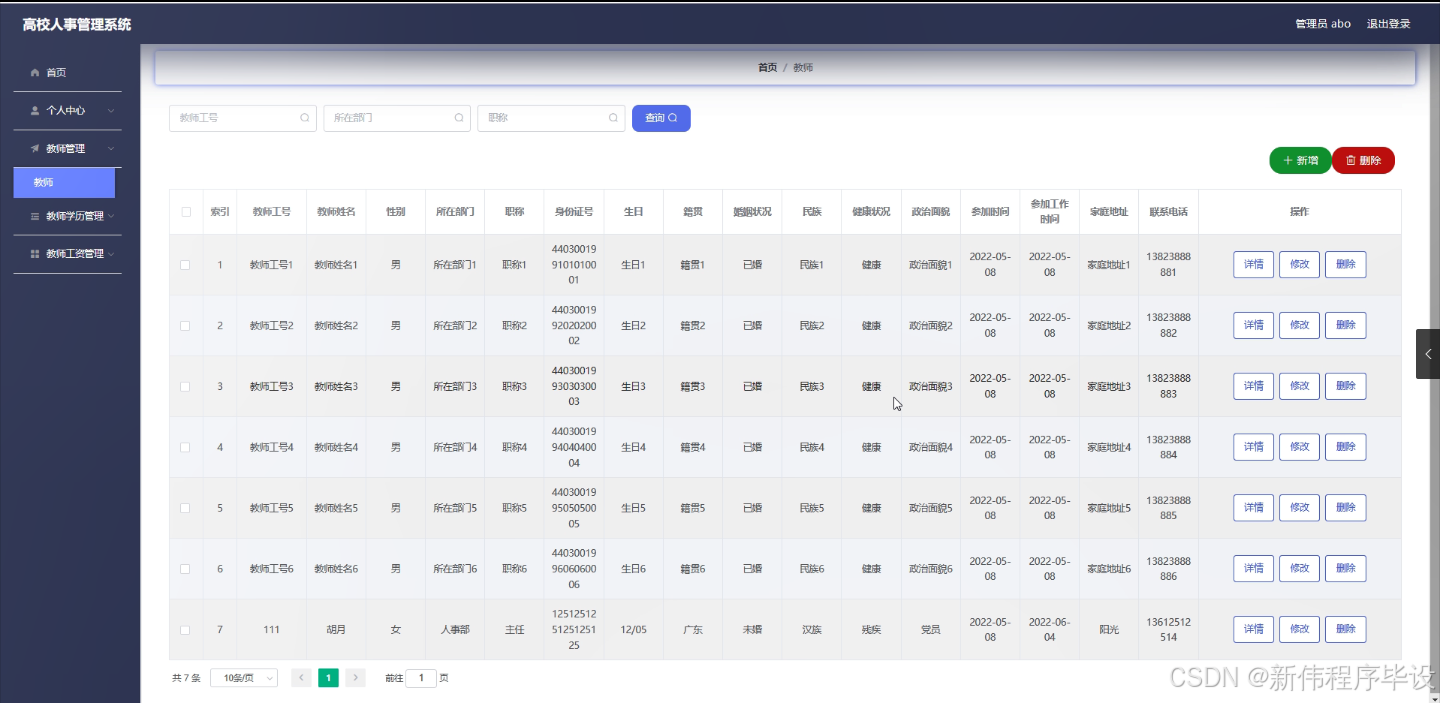Check the box for row 教师工号5

[x=185, y=508]
